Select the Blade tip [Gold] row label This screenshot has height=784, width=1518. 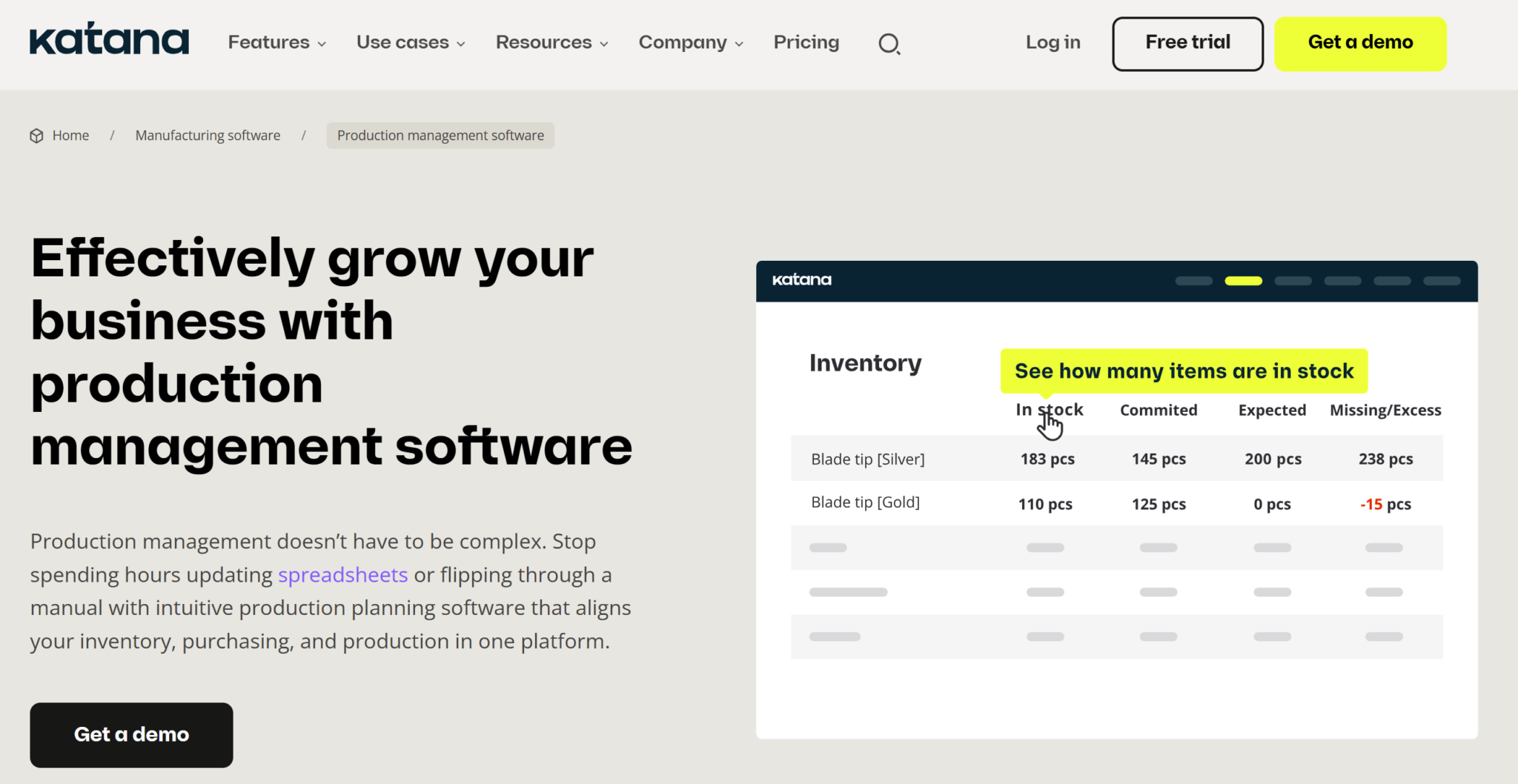[865, 502]
